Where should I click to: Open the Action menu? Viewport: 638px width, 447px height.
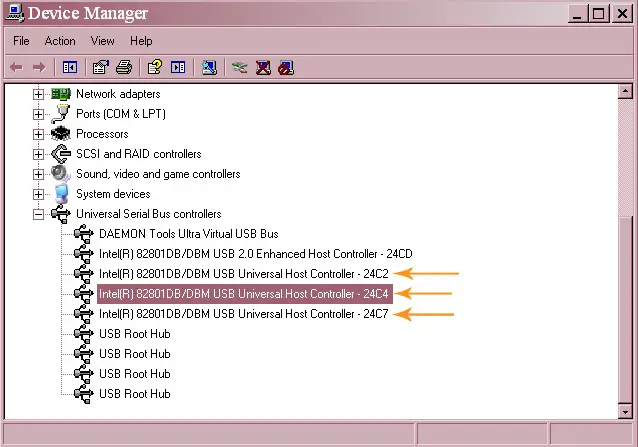click(60, 41)
